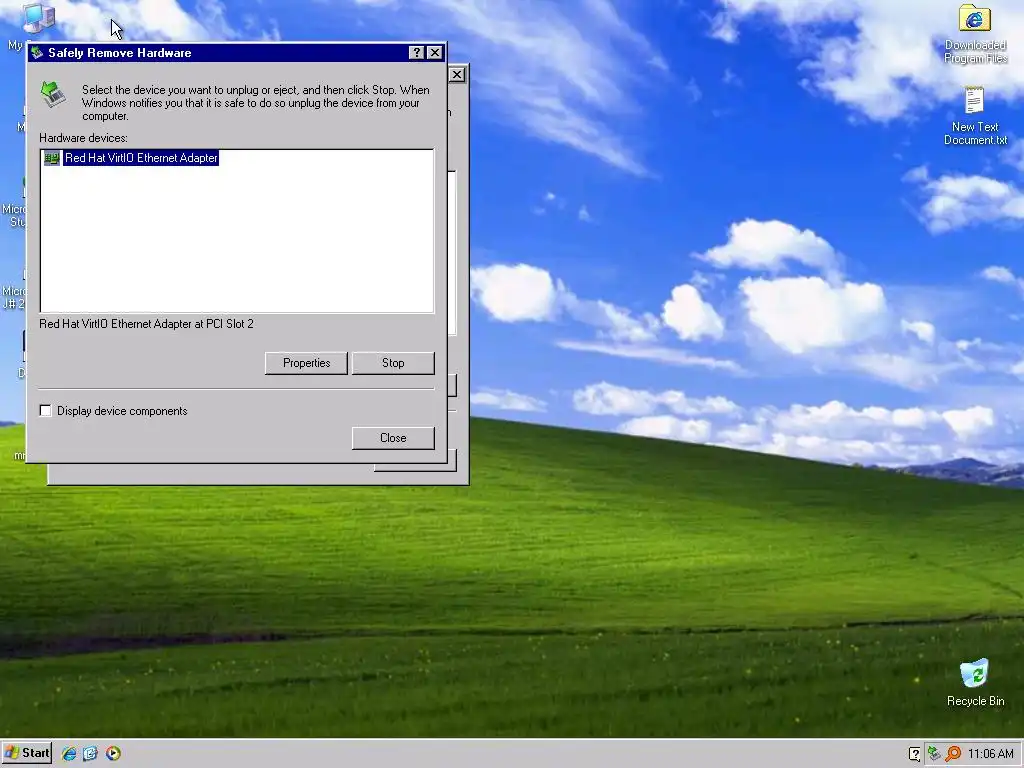Click the PCI Slot 2 device description text
Screen dimensions: 1024x768
coord(146,324)
